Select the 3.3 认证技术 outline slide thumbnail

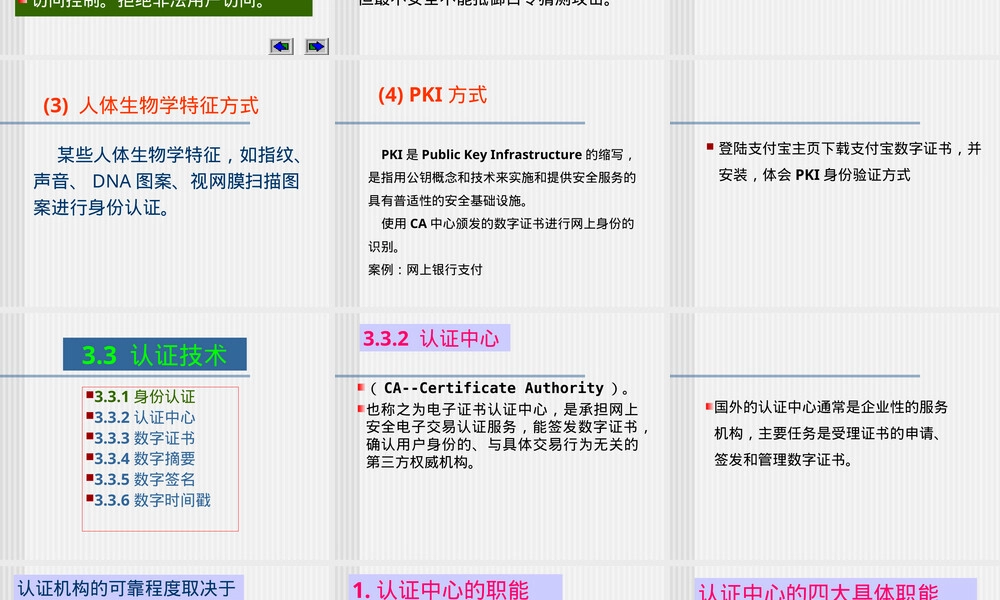pos(167,437)
